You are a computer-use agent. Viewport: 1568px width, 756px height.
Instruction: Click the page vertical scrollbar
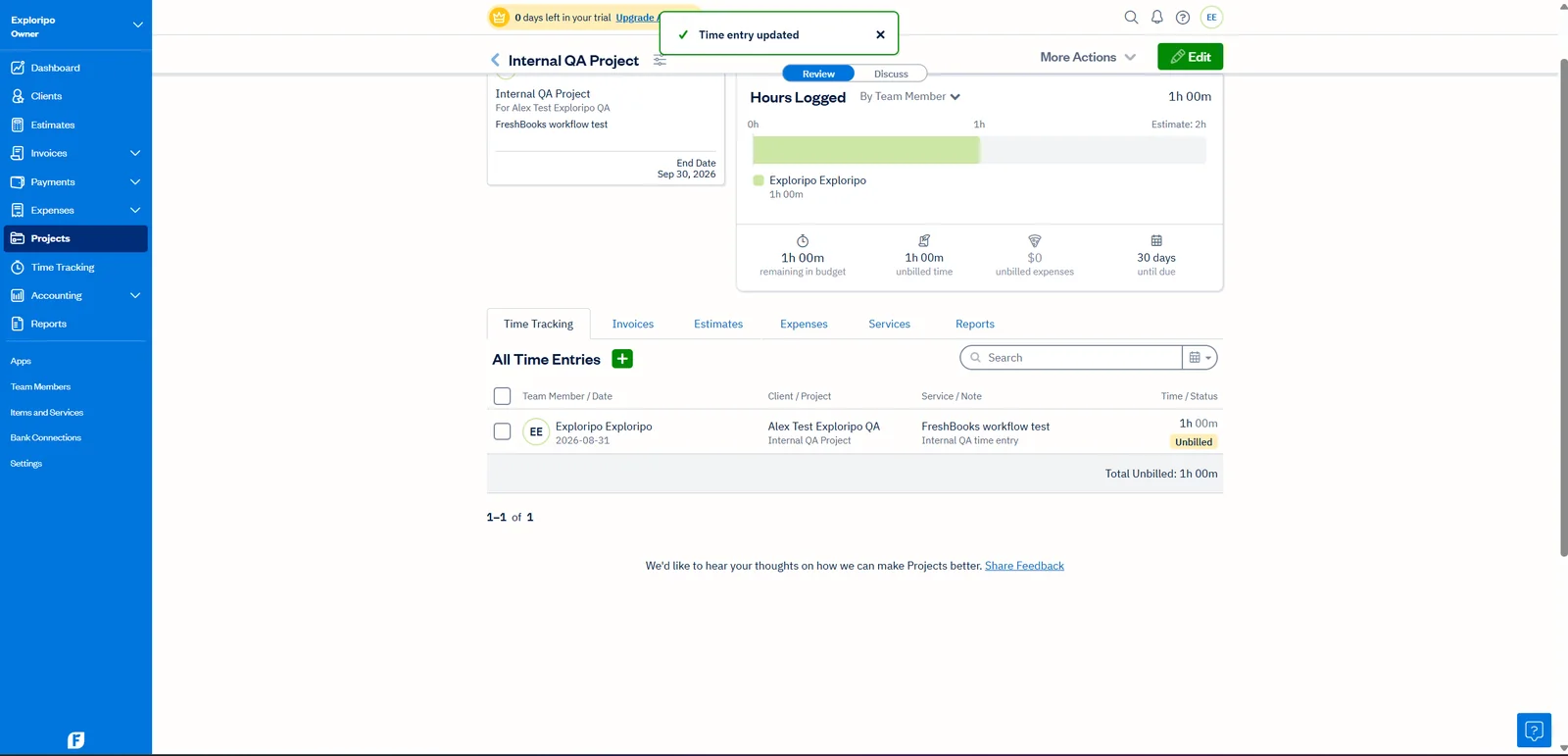click(x=1563, y=308)
